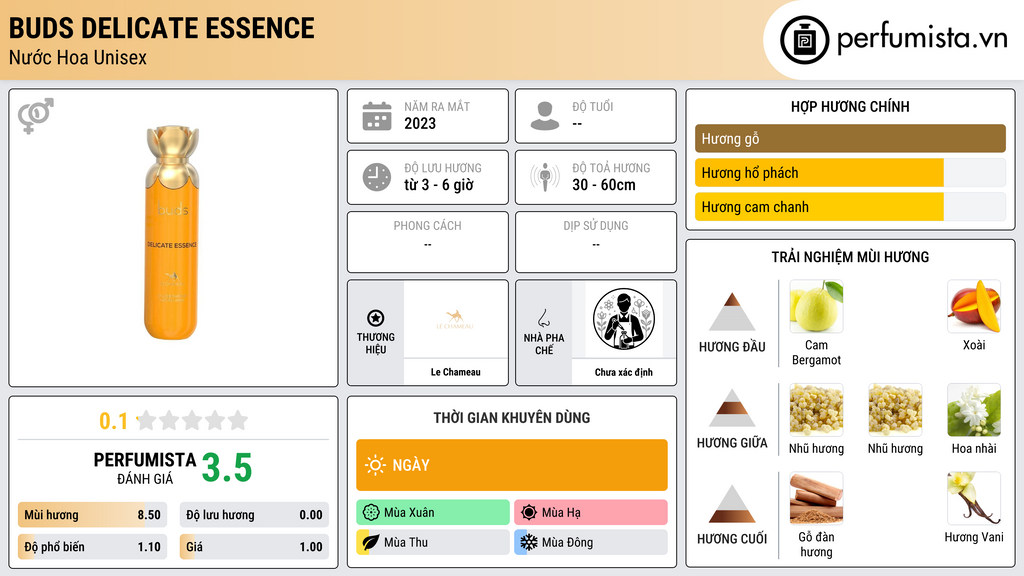Click the clock icon beside Độ lưu hương
The height and width of the screenshot is (576, 1024).
(377, 177)
